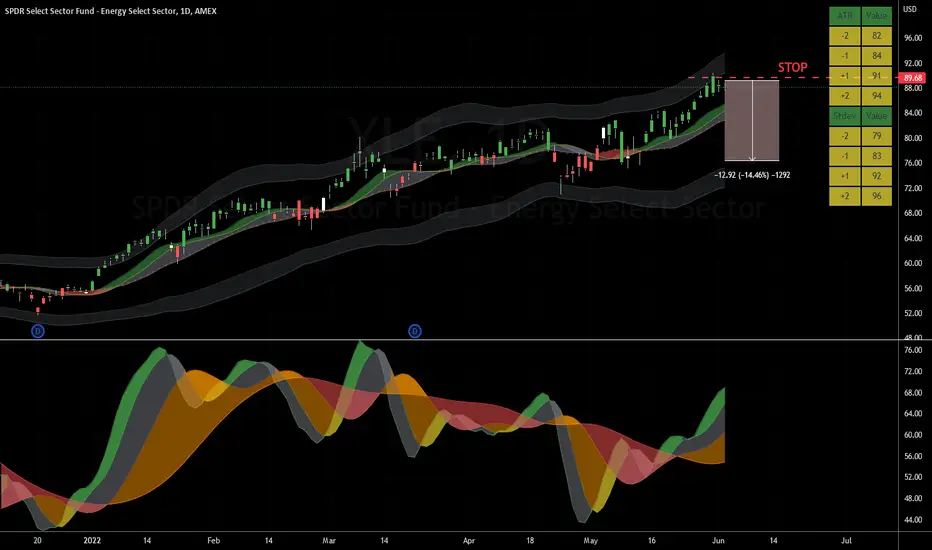Click the table cell showing 82

[877, 36]
